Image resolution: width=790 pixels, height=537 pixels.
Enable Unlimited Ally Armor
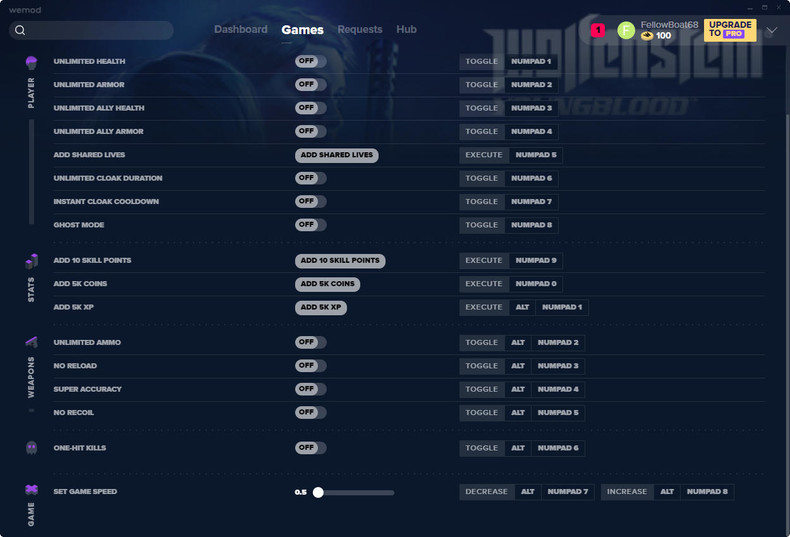(310, 131)
